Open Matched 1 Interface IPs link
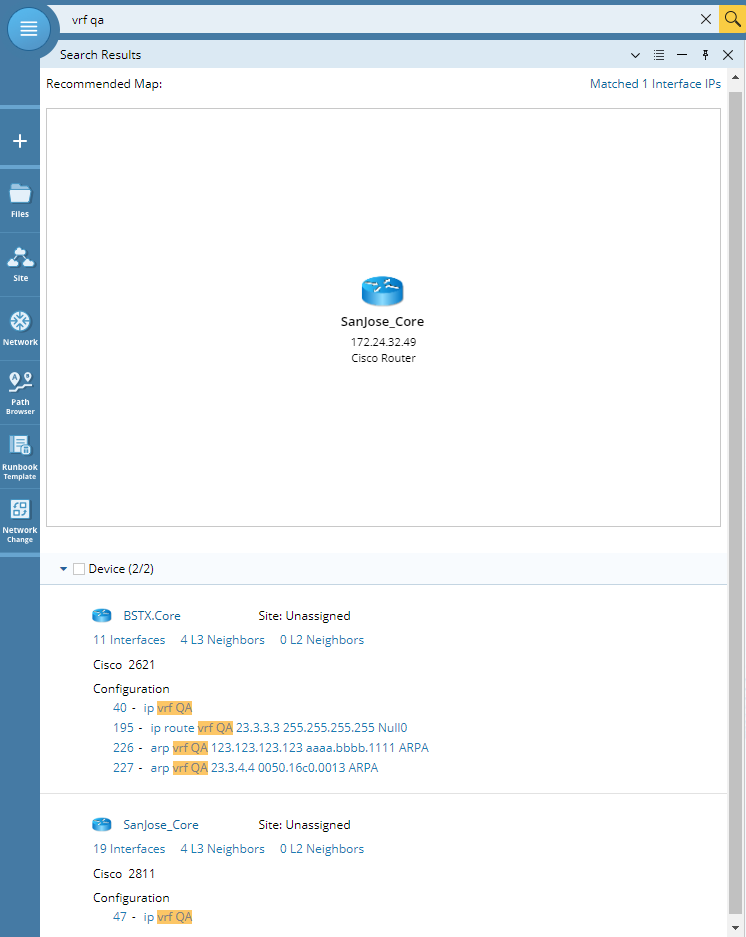746x937 pixels. point(655,84)
